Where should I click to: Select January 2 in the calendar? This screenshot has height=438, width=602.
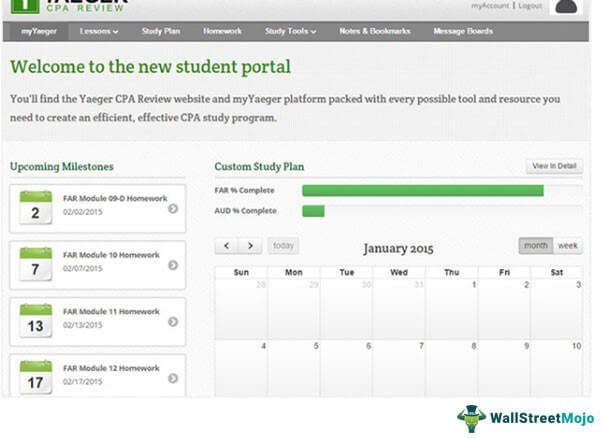[504, 309]
